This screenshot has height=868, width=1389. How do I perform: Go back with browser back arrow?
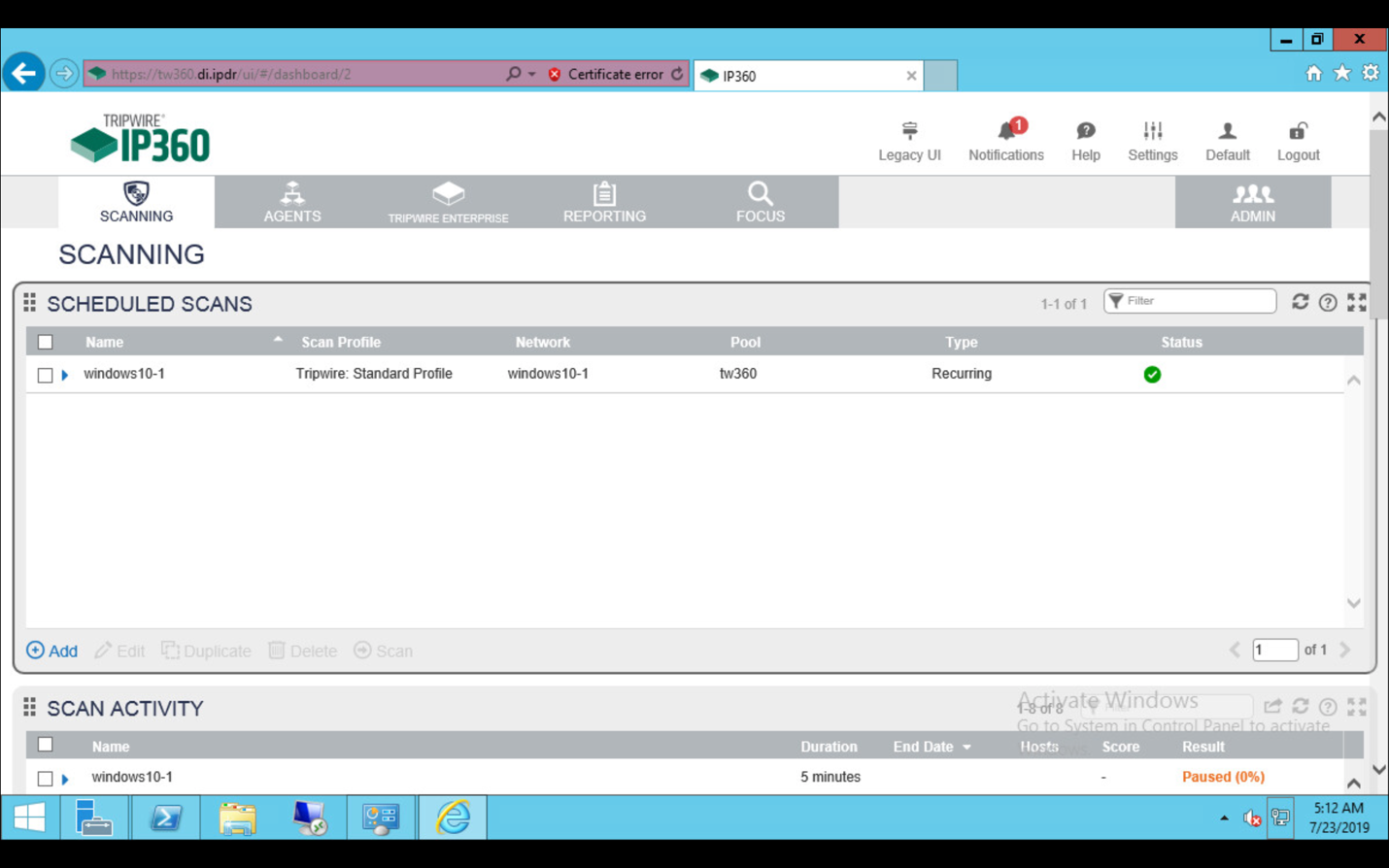[23, 73]
